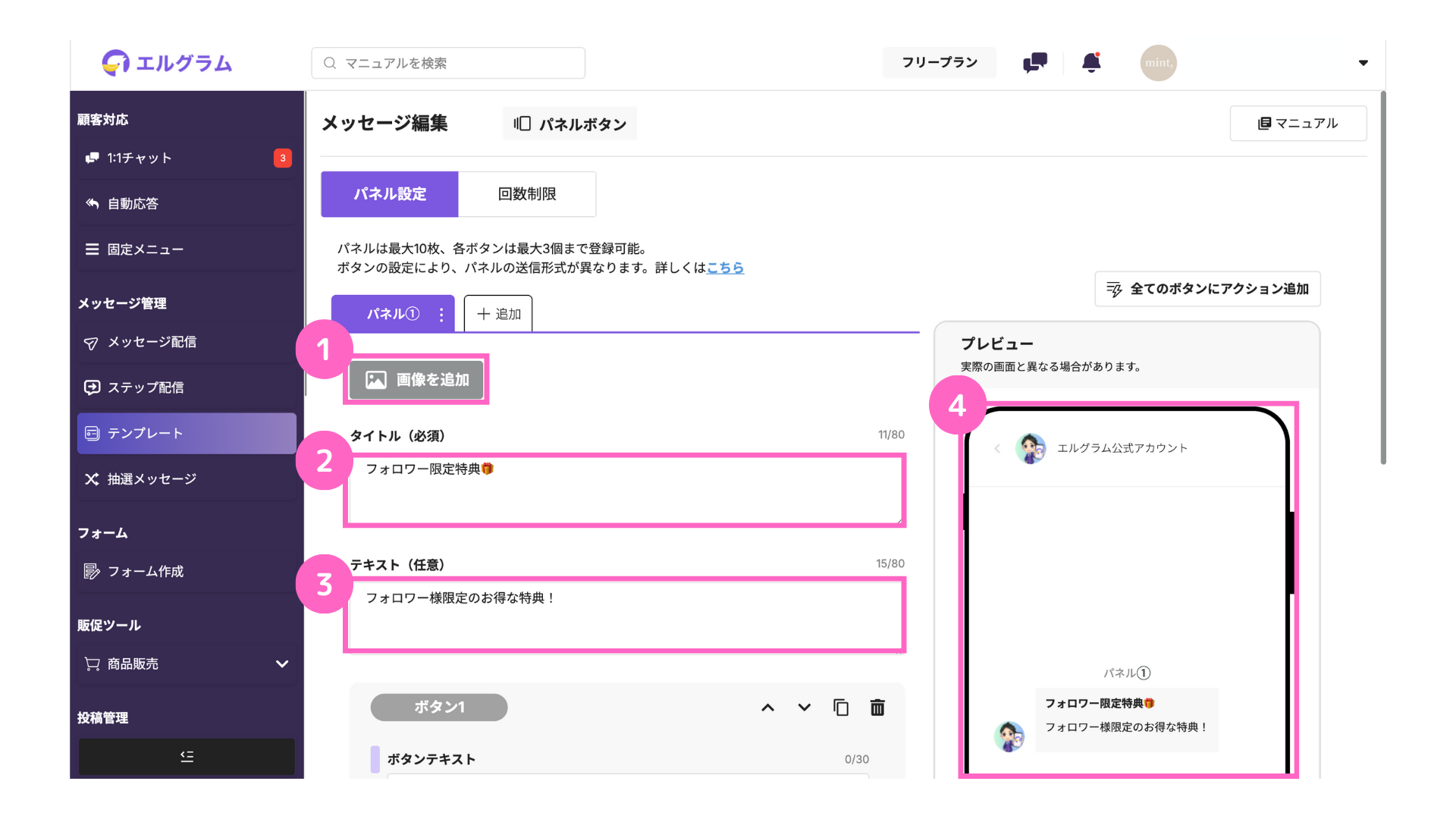Open the chat messages icon in header
This screenshot has width=1456, height=819.
(1034, 63)
